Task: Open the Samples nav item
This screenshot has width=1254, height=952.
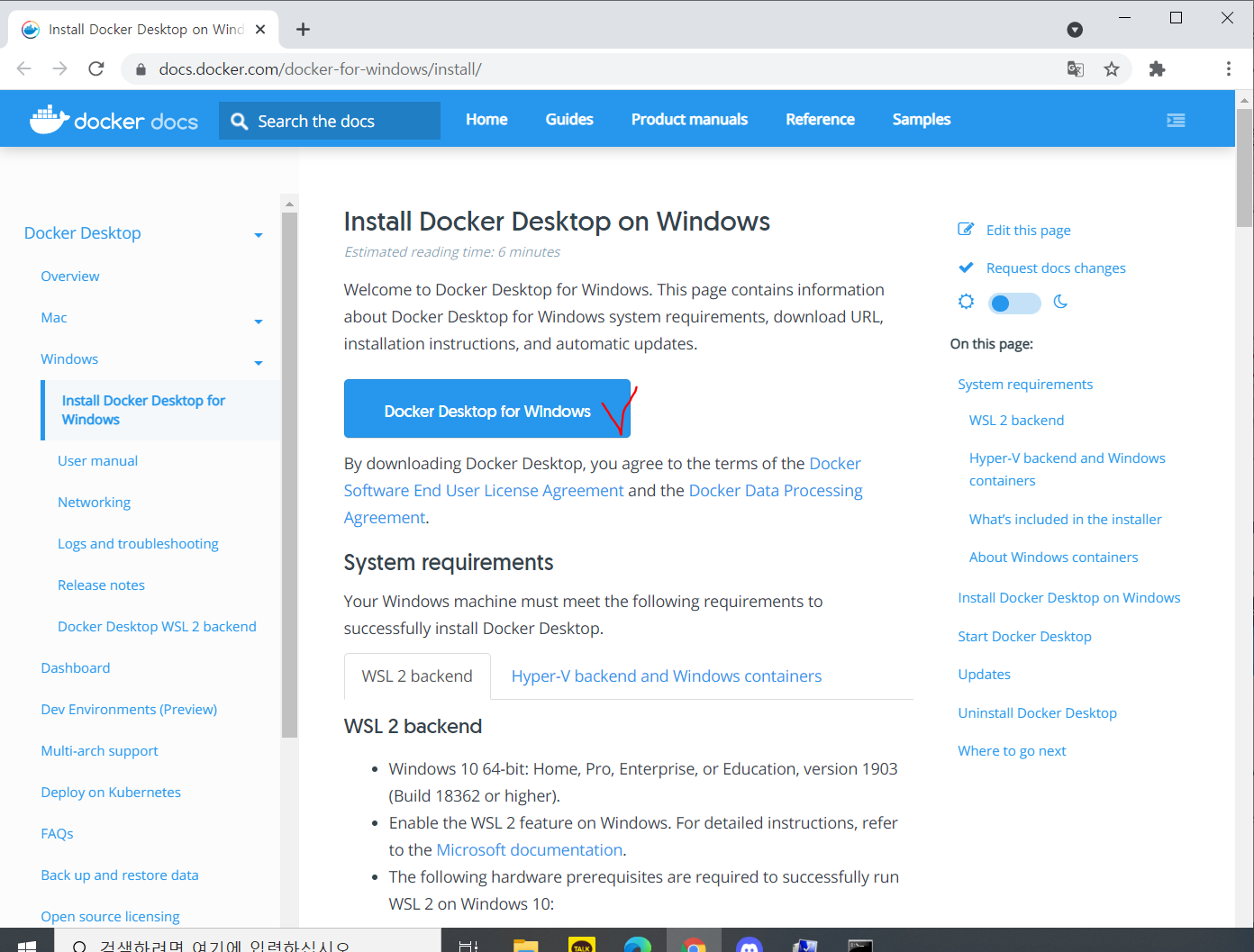Action: (x=922, y=119)
